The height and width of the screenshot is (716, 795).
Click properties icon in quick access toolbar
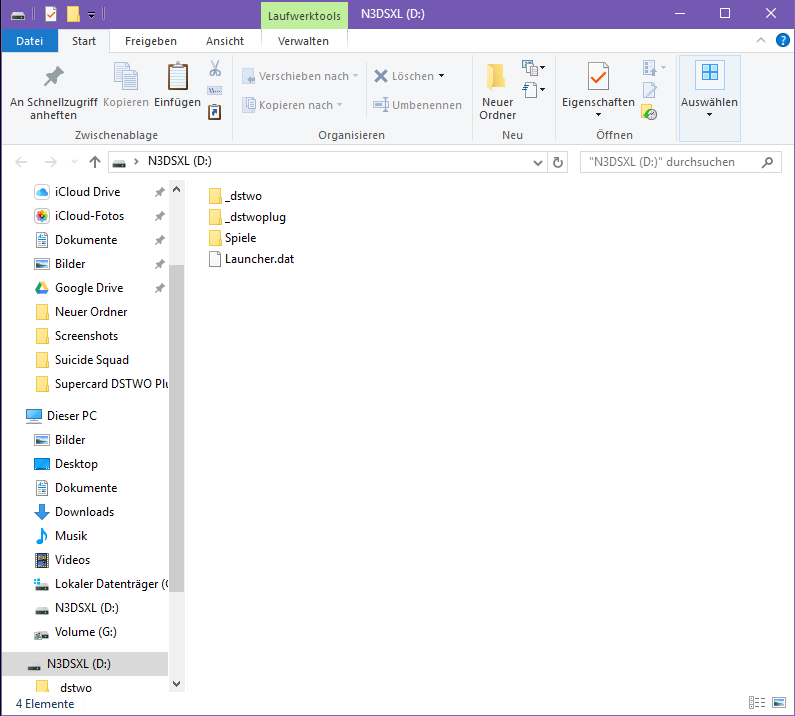(51, 14)
